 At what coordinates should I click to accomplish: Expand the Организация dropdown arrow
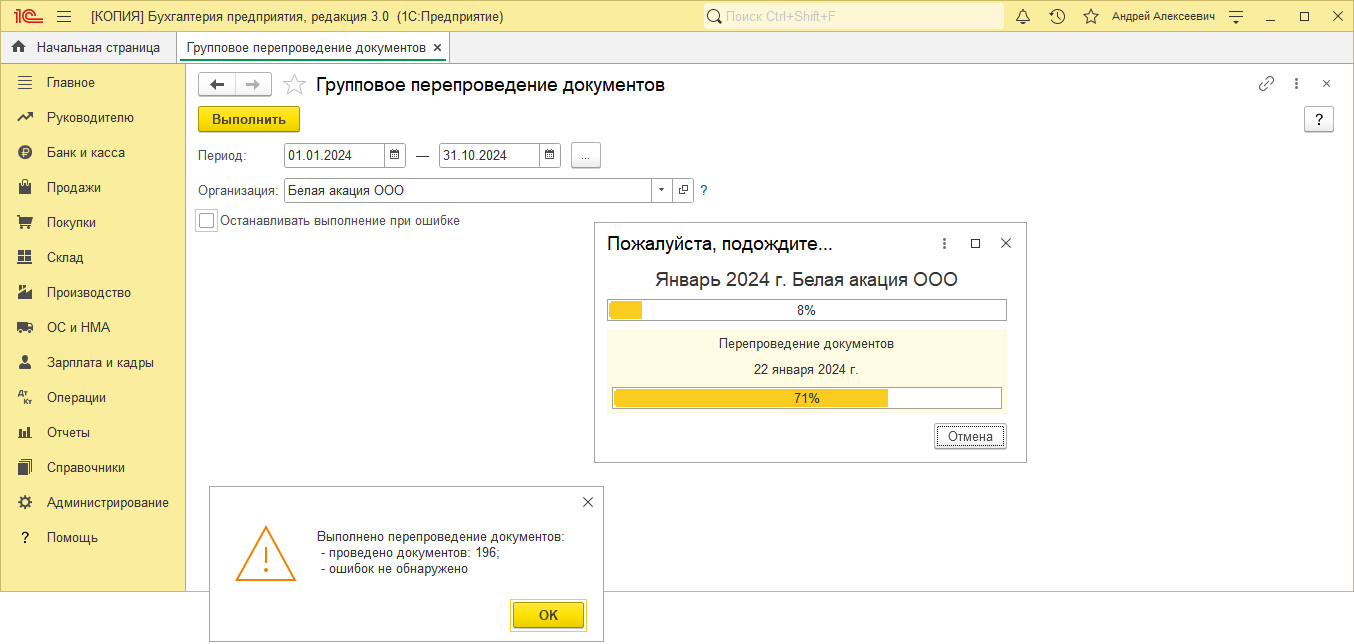click(663, 190)
